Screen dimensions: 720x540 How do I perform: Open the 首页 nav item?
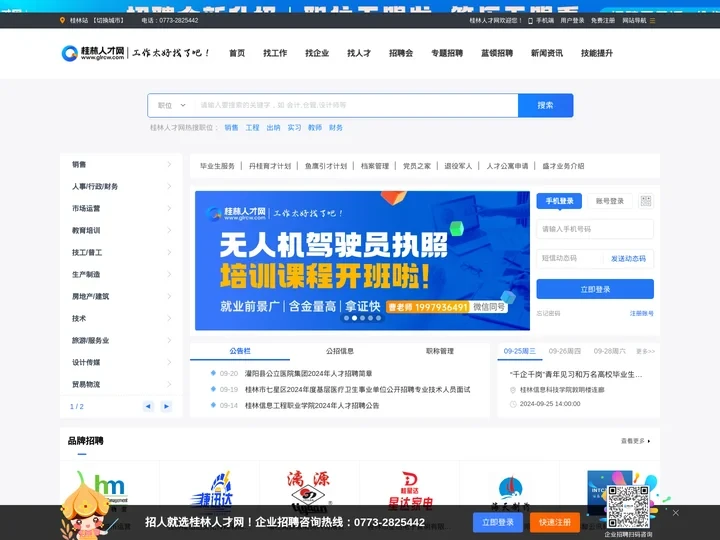point(237,53)
